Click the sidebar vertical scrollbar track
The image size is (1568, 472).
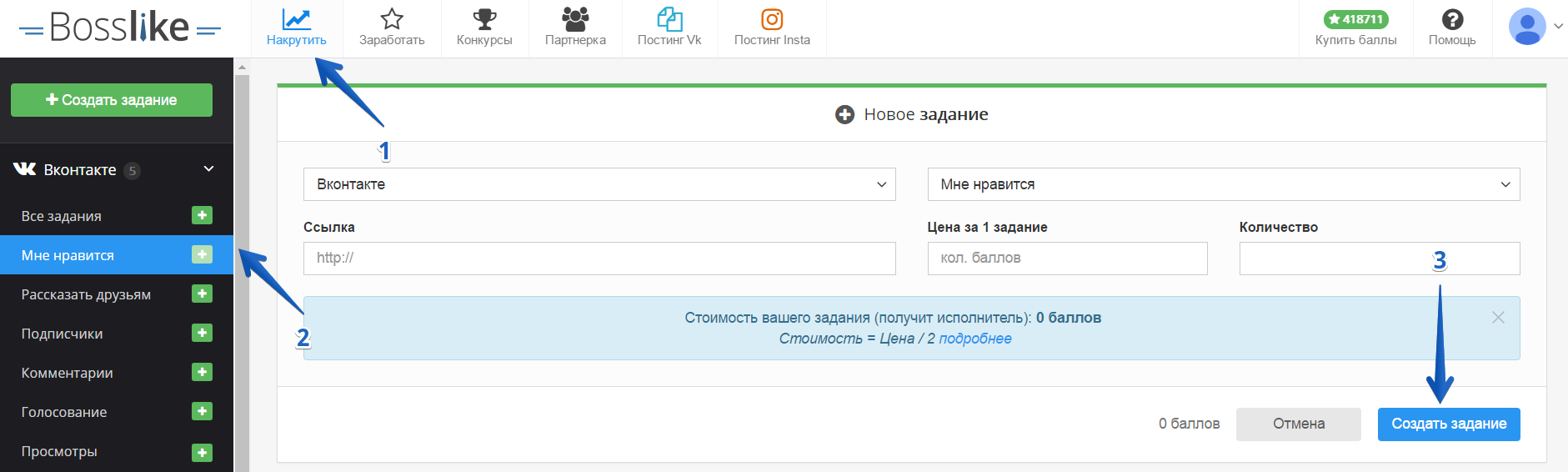(x=242, y=274)
